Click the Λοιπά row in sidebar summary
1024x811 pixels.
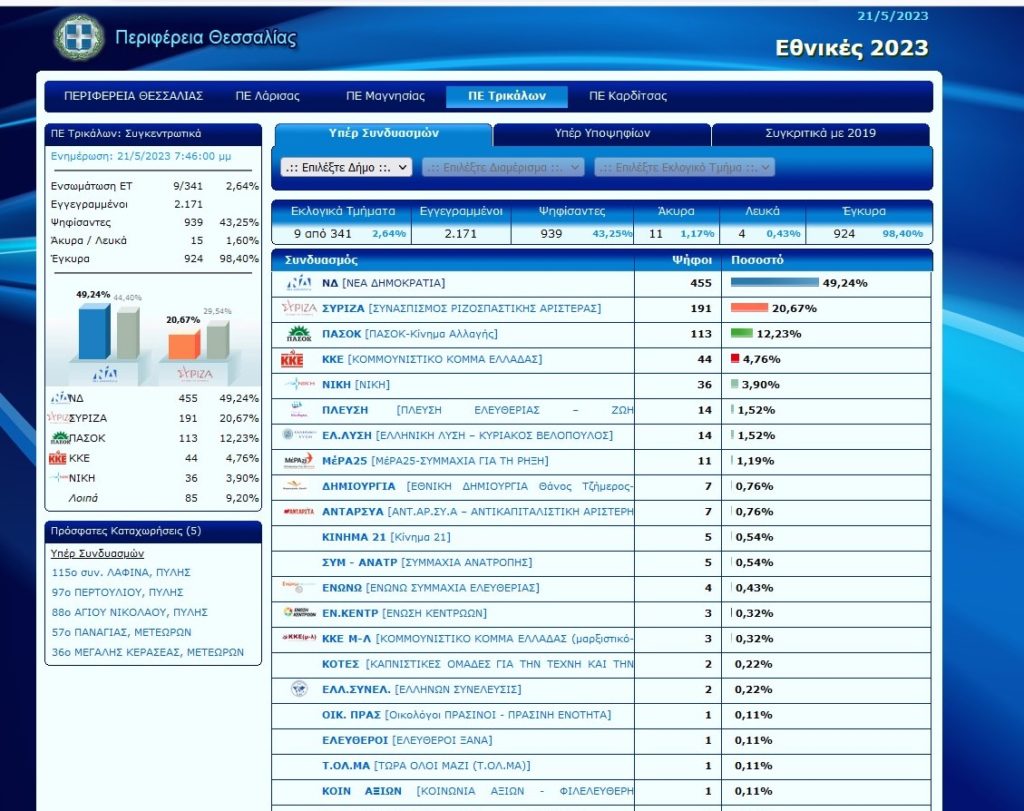[154, 498]
